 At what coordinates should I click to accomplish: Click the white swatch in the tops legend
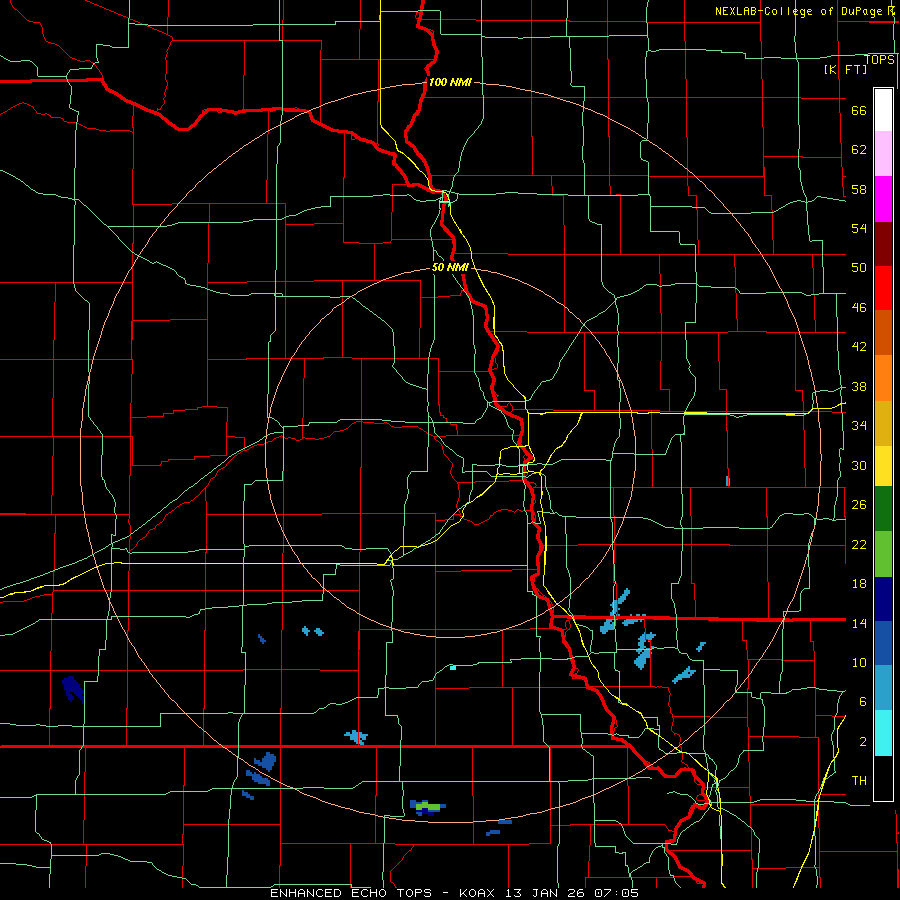pyautogui.click(x=883, y=110)
